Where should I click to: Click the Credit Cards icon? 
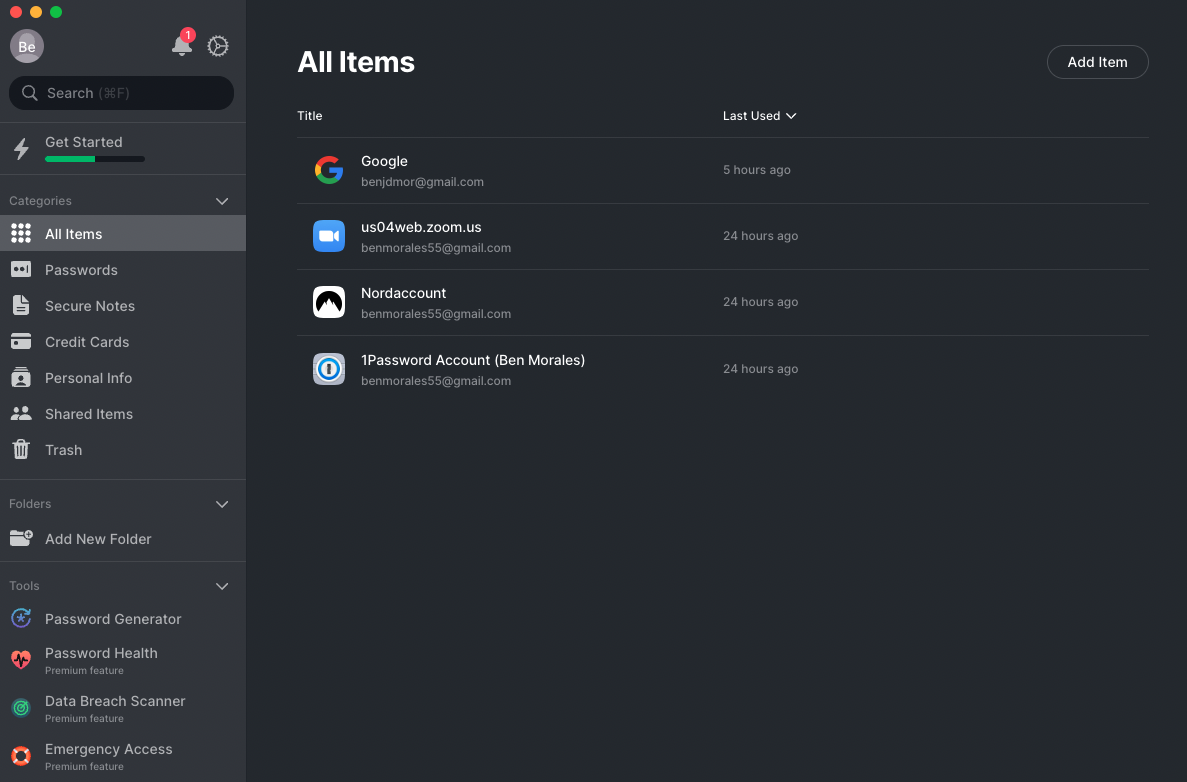click(x=21, y=341)
